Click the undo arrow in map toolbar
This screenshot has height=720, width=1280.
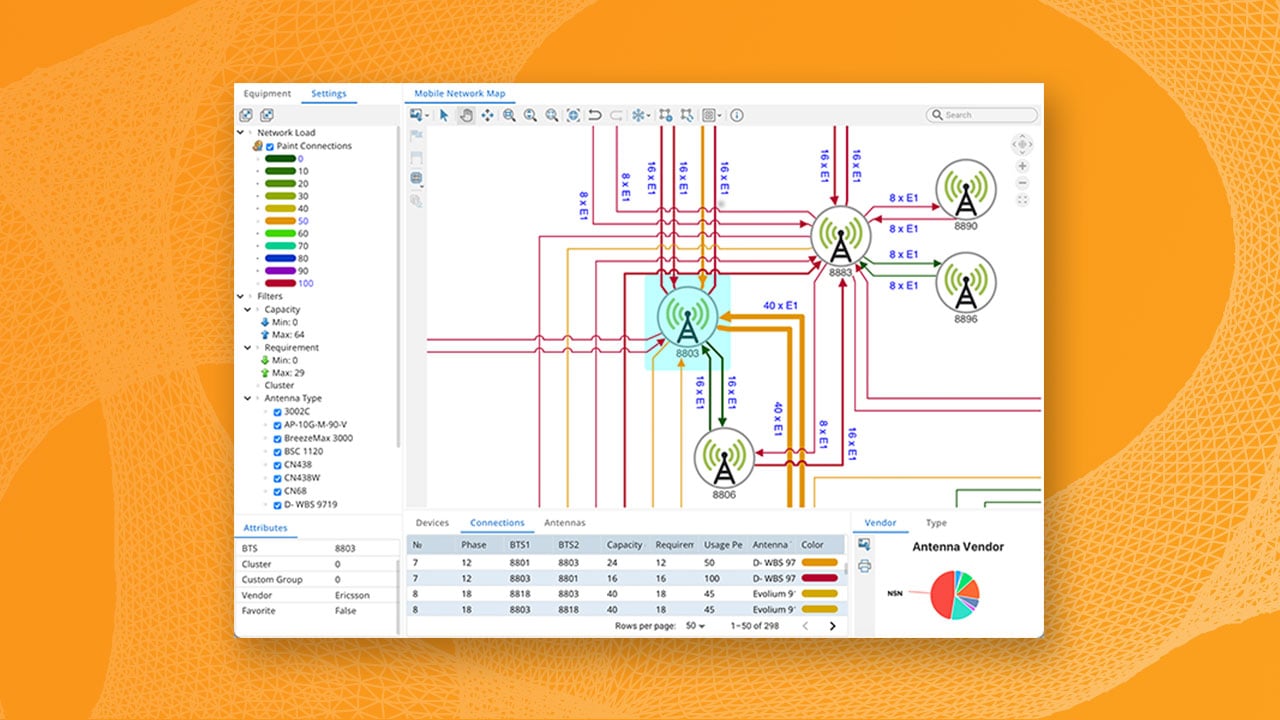(x=595, y=115)
